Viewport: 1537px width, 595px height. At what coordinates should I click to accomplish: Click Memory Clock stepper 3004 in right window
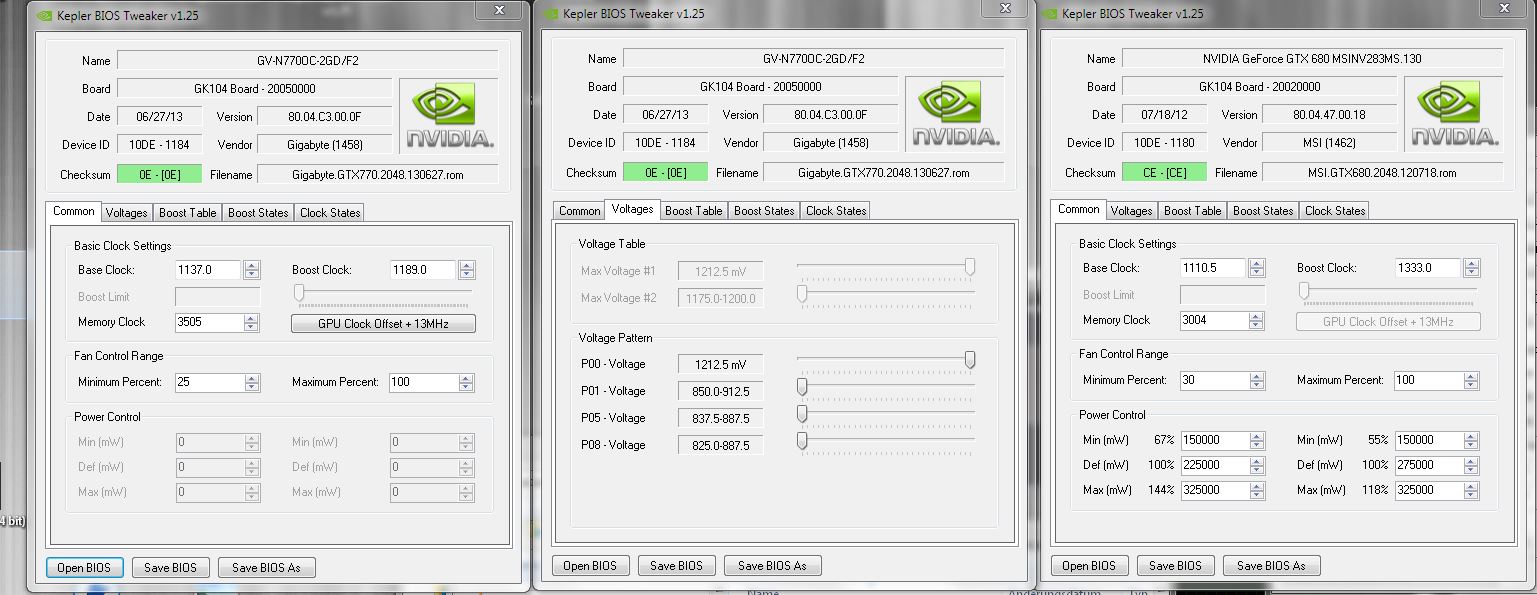(x=1257, y=321)
